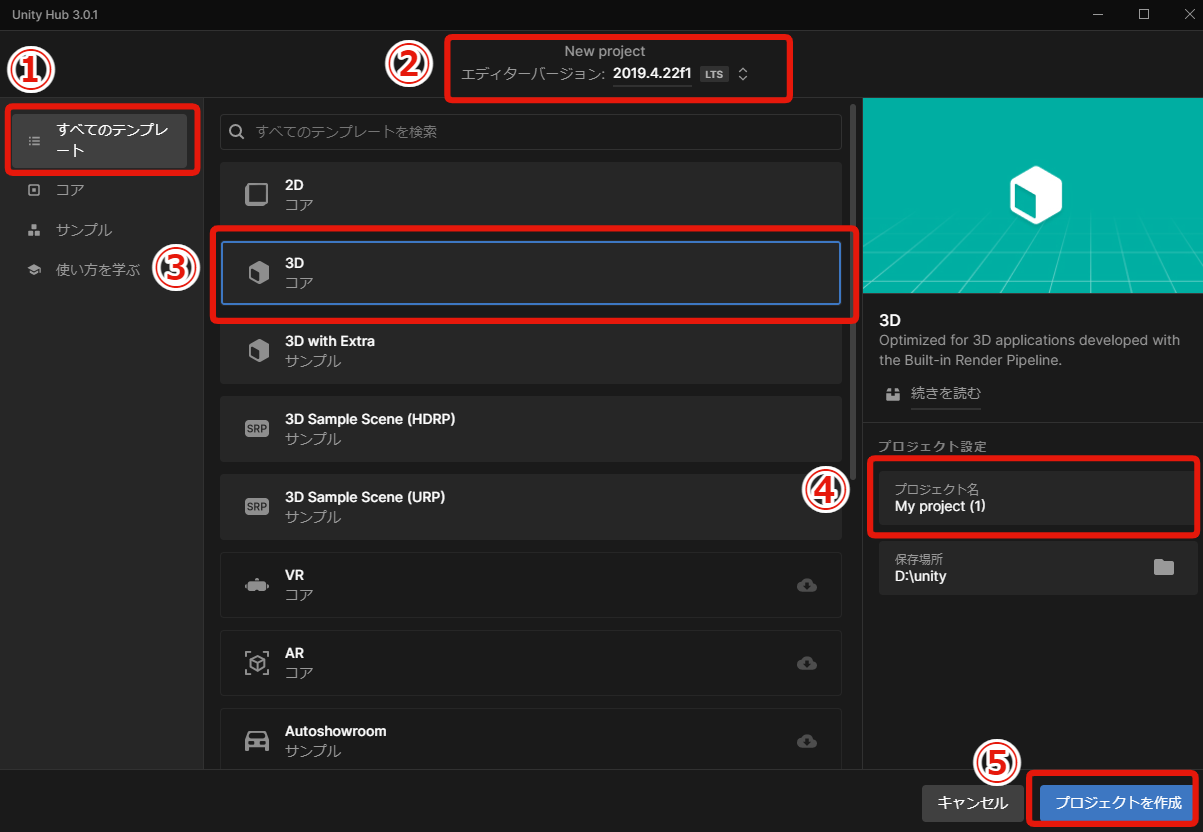Screen dimensions: 1203x832
Task: Browse save location with folder icon
Action: pyautogui.click(x=1163, y=567)
